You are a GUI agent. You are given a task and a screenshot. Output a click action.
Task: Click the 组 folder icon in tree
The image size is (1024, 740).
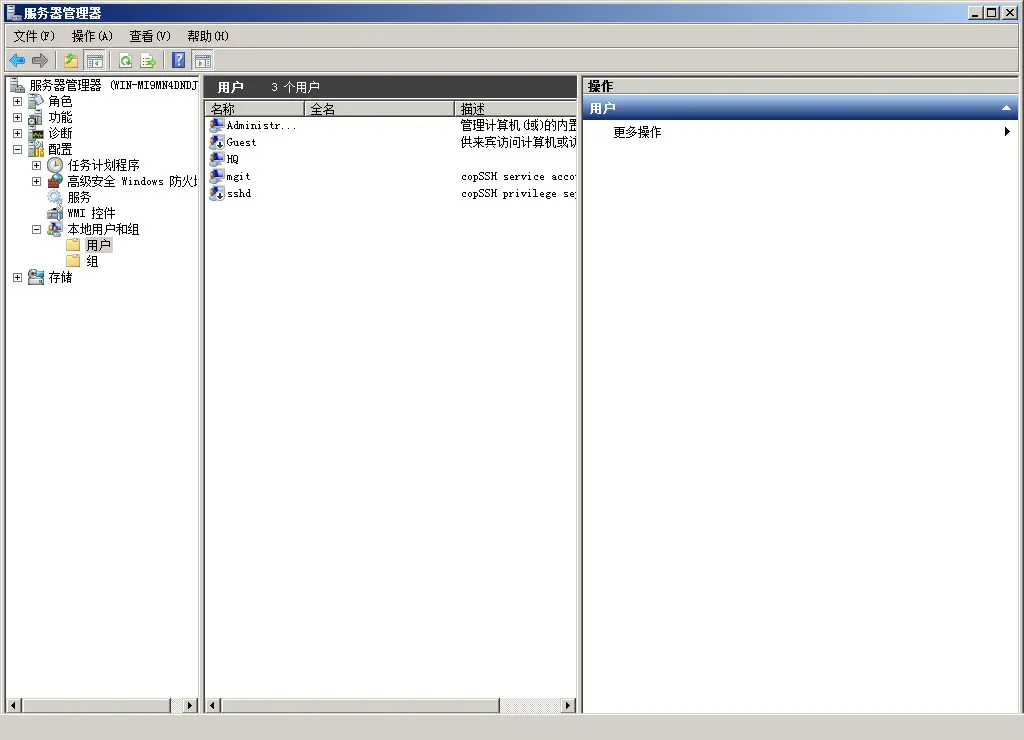(x=73, y=261)
